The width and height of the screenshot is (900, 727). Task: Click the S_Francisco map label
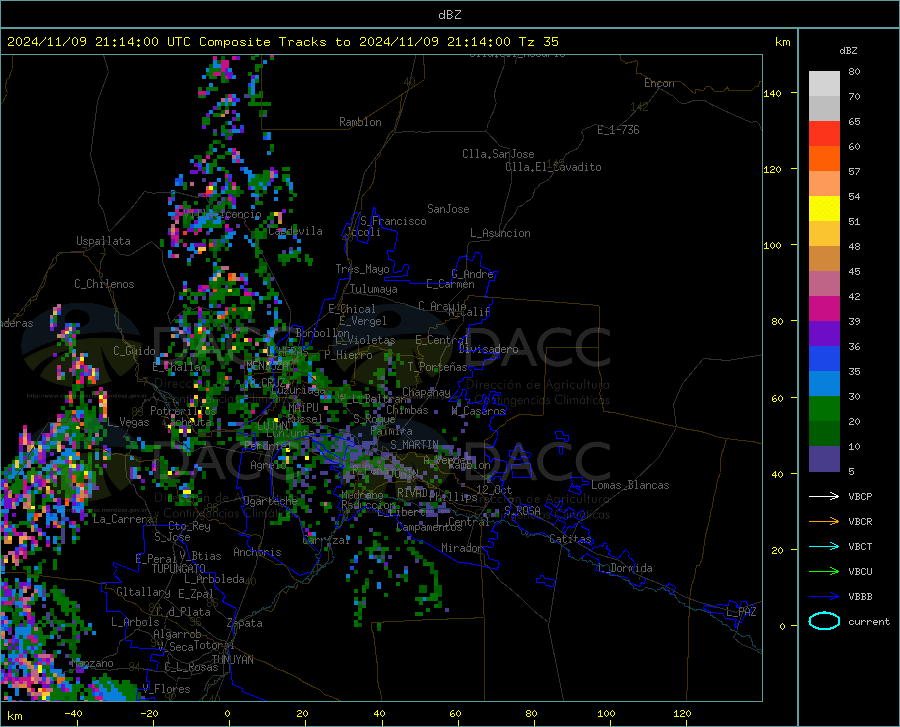[393, 221]
